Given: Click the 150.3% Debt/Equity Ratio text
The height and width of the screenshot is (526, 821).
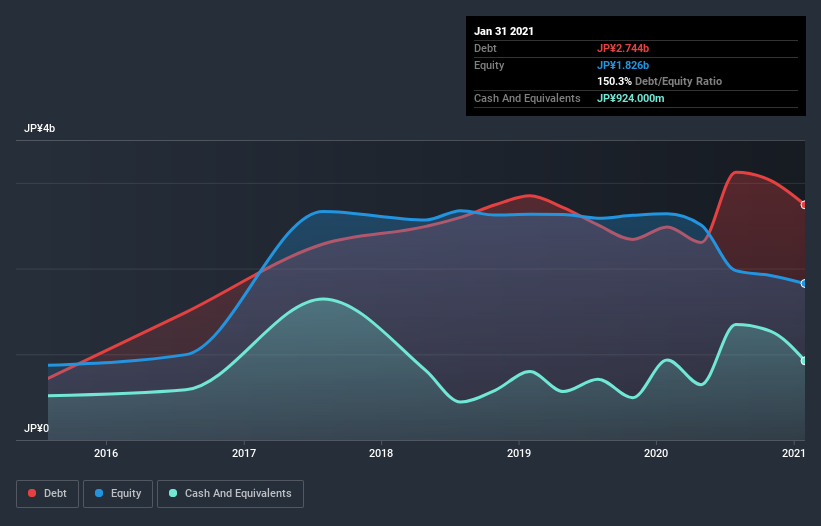Looking at the screenshot, I should pos(659,81).
